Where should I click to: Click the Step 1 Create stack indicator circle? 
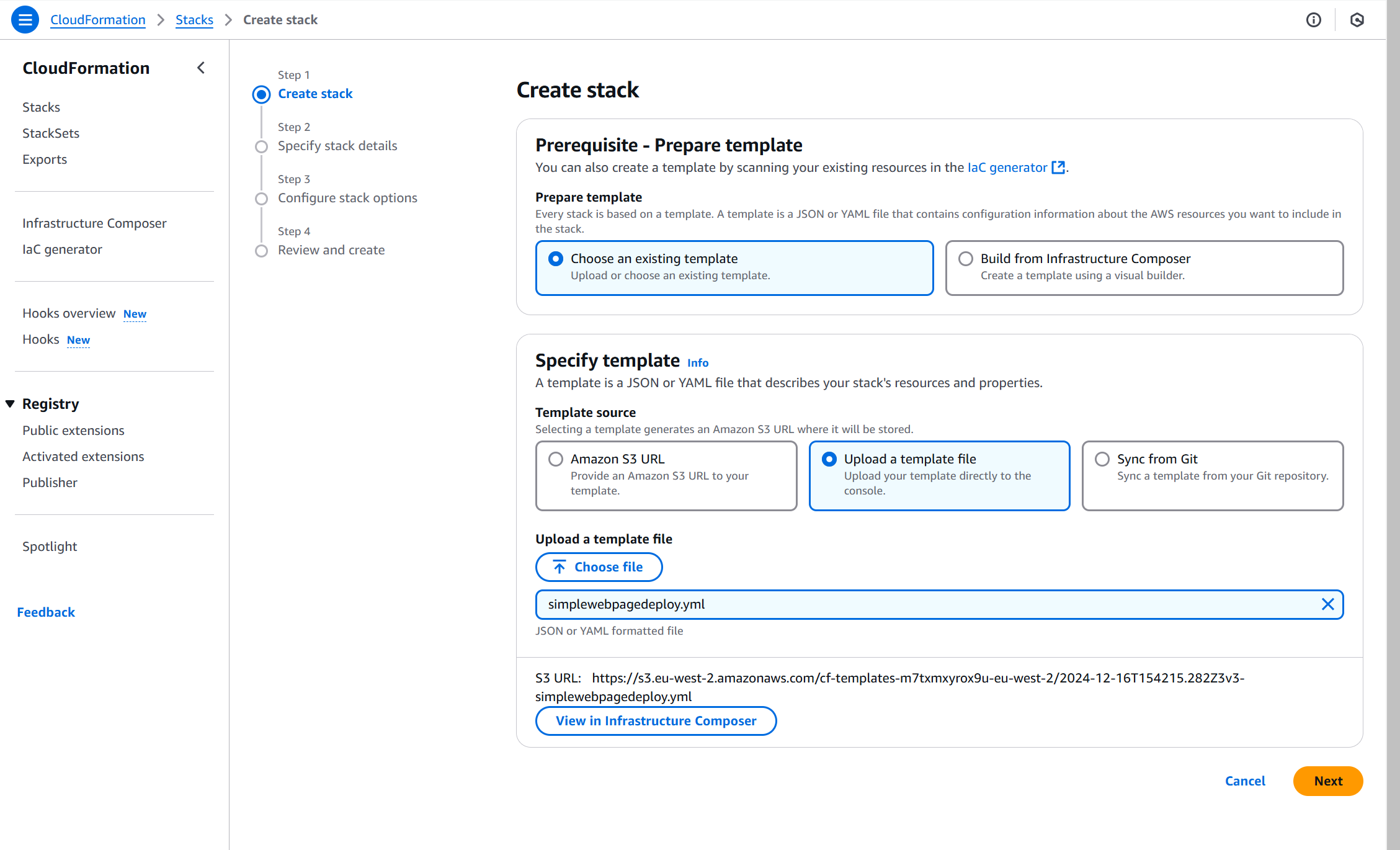[261, 94]
